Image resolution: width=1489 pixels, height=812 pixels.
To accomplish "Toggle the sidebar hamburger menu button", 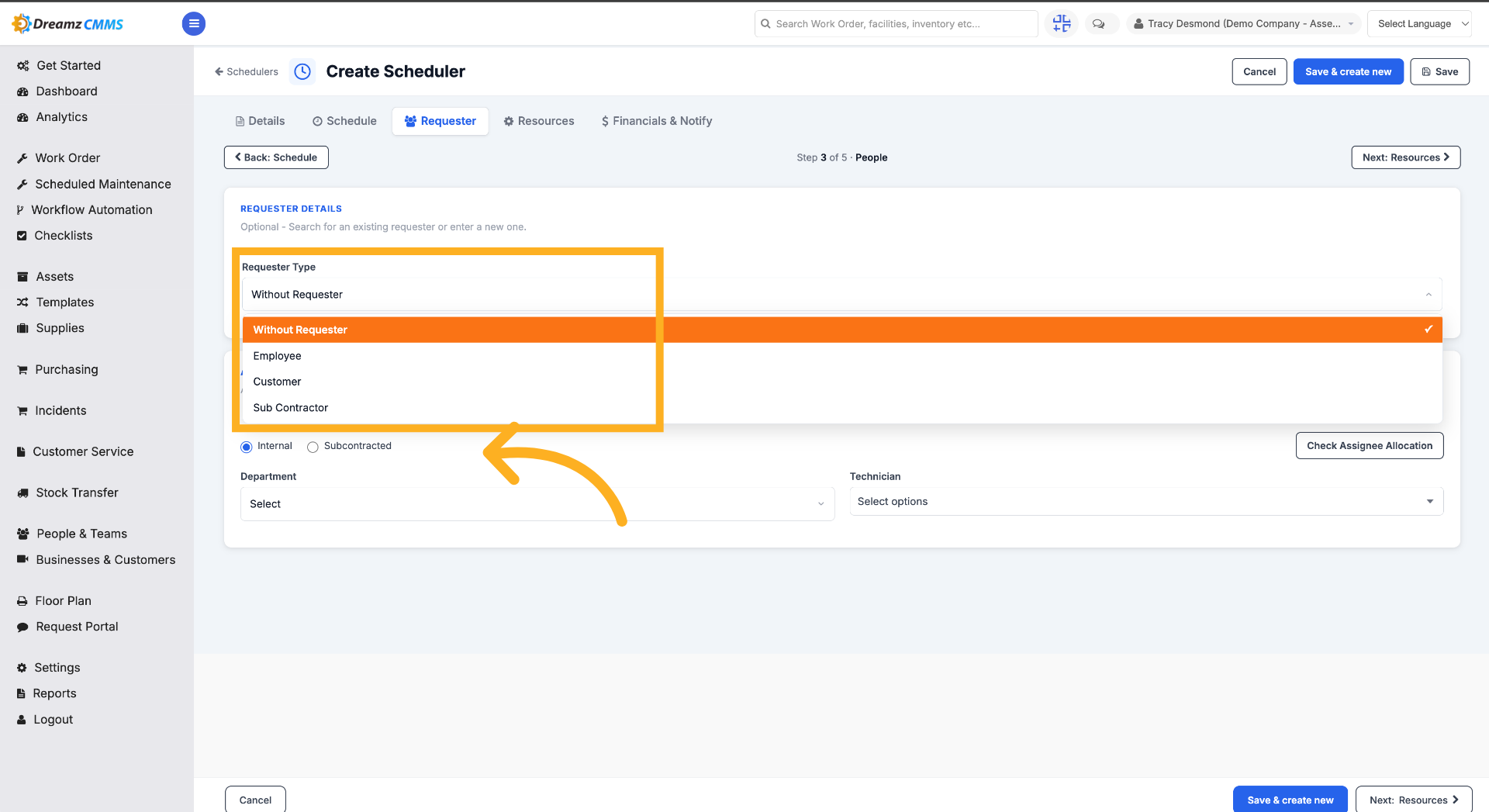I will pyautogui.click(x=194, y=24).
